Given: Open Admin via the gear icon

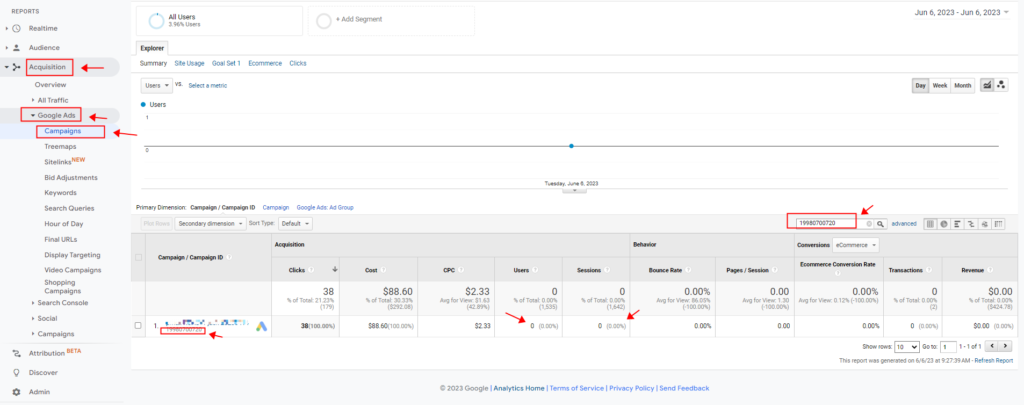Looking at the screenshot, I should (x=16, y=392).
